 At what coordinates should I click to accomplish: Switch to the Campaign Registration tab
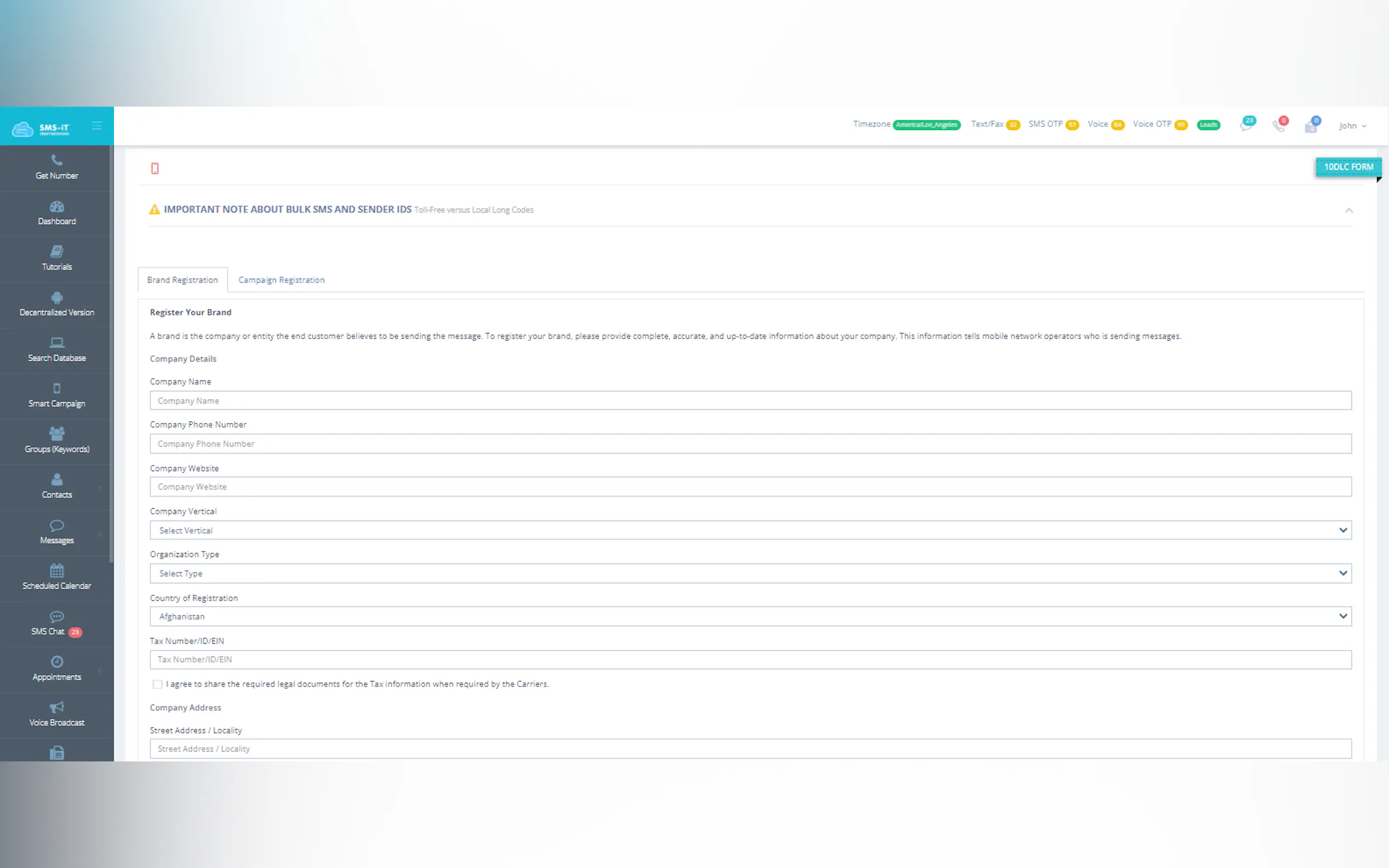coord(282,279)
